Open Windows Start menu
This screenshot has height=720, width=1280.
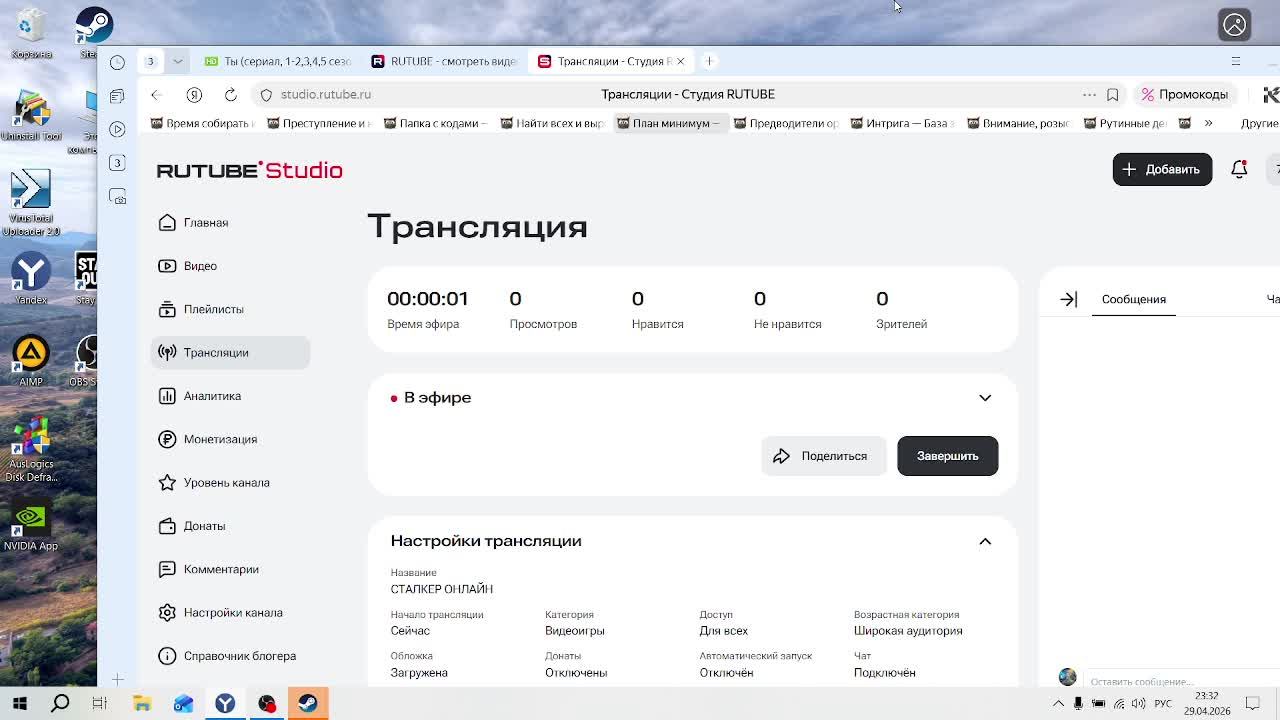(x=20, y=703)
